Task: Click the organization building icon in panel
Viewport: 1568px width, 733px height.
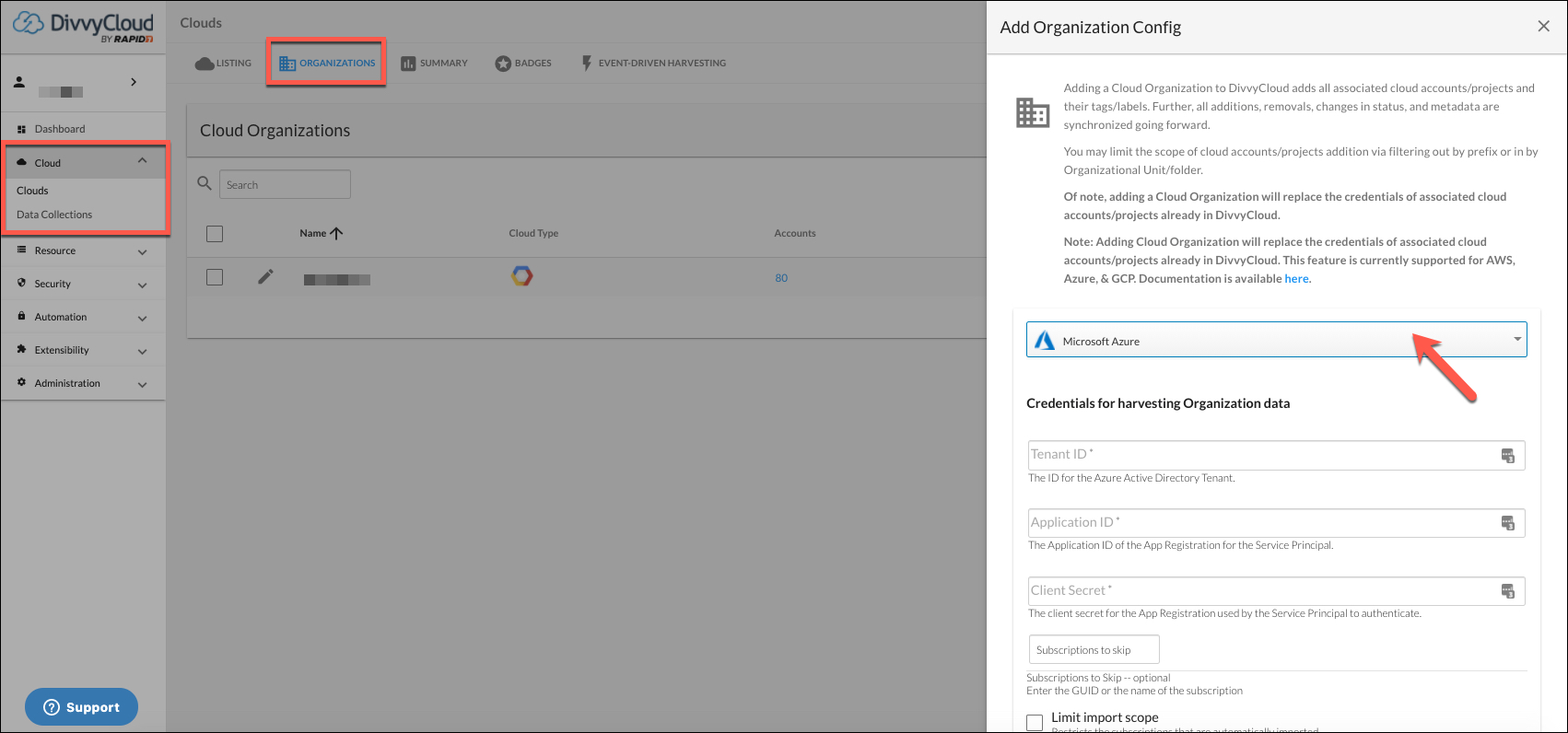Action: 1033,112
